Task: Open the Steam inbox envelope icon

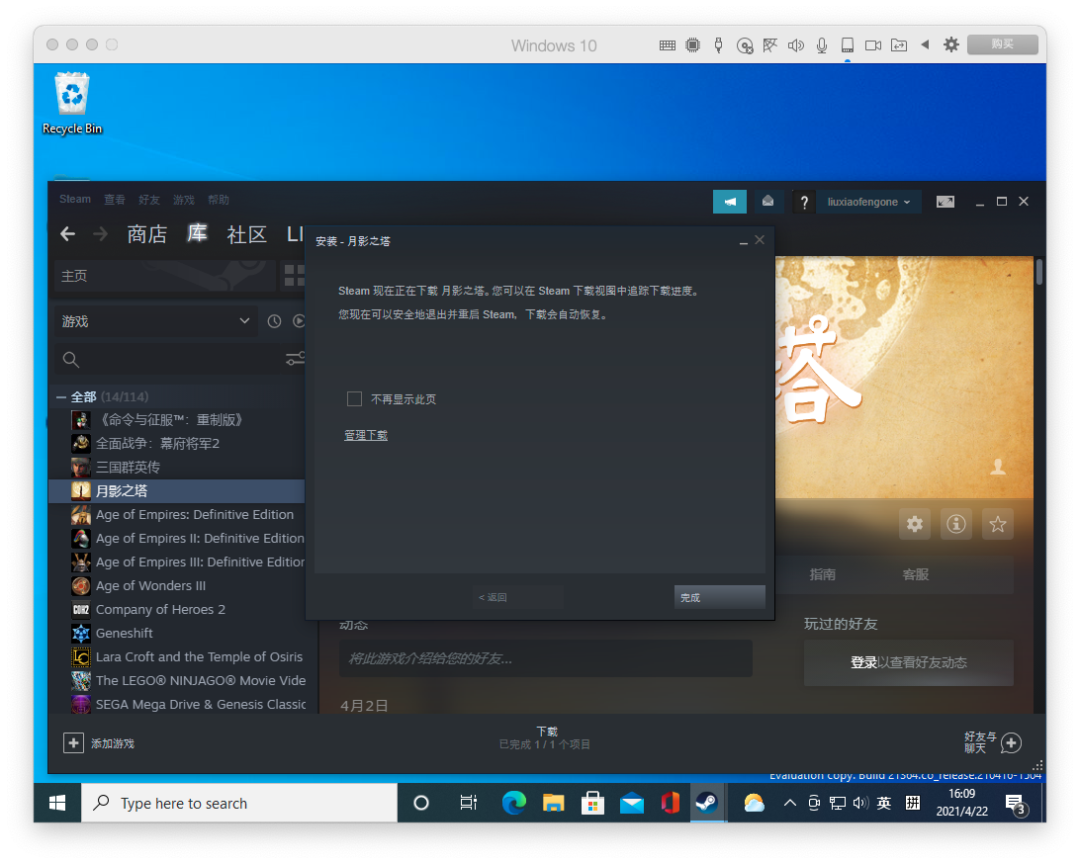Action: pos(768,202)
